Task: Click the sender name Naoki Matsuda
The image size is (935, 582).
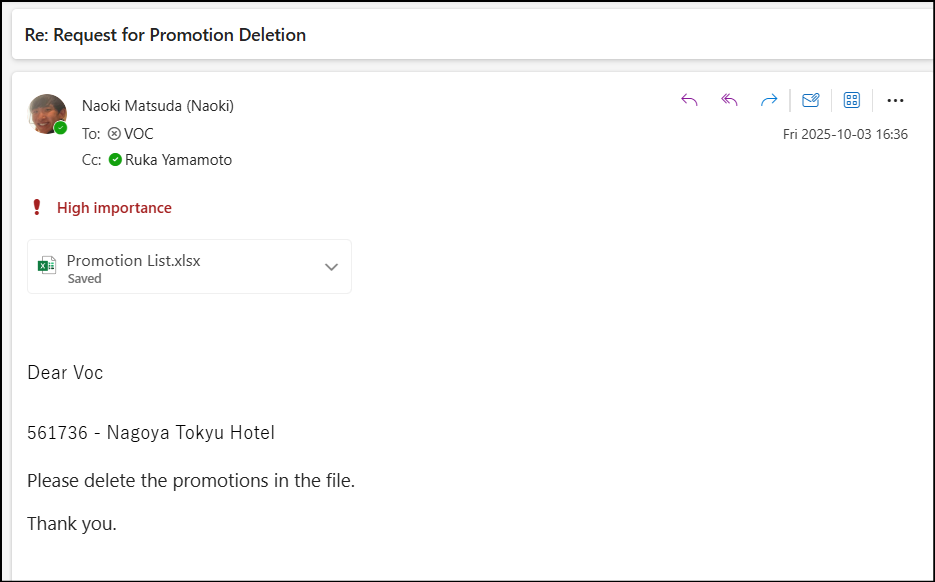Action: [x=158, y=106]
